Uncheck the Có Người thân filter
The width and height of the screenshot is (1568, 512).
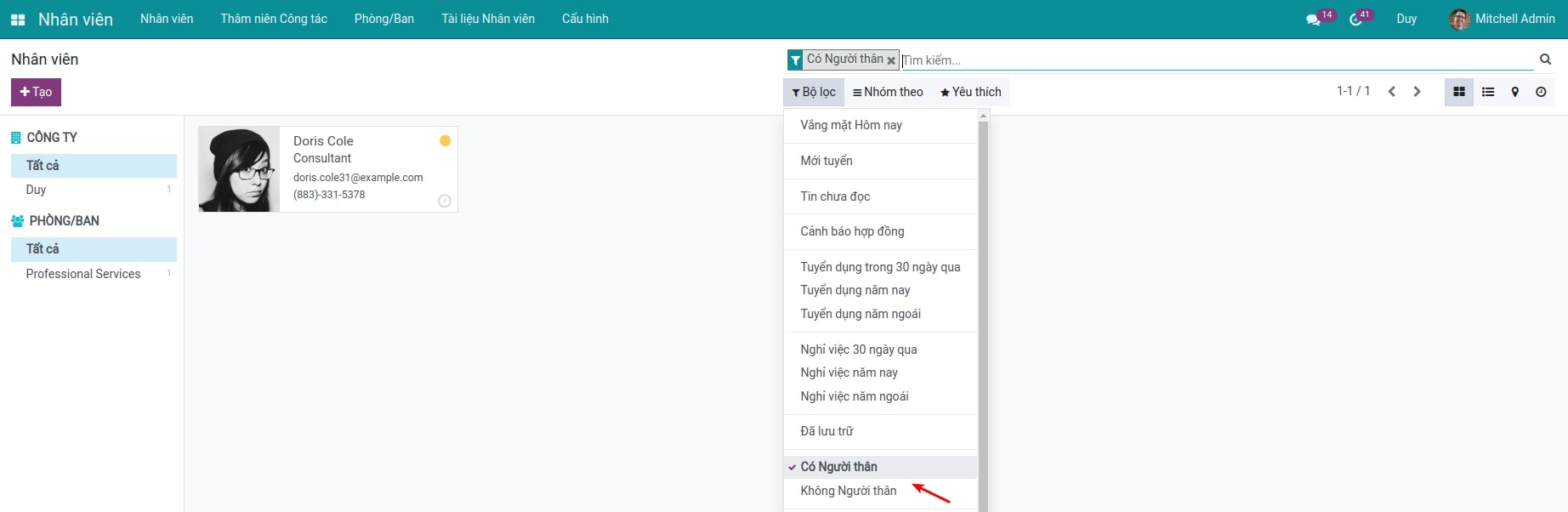click(838, 467)
